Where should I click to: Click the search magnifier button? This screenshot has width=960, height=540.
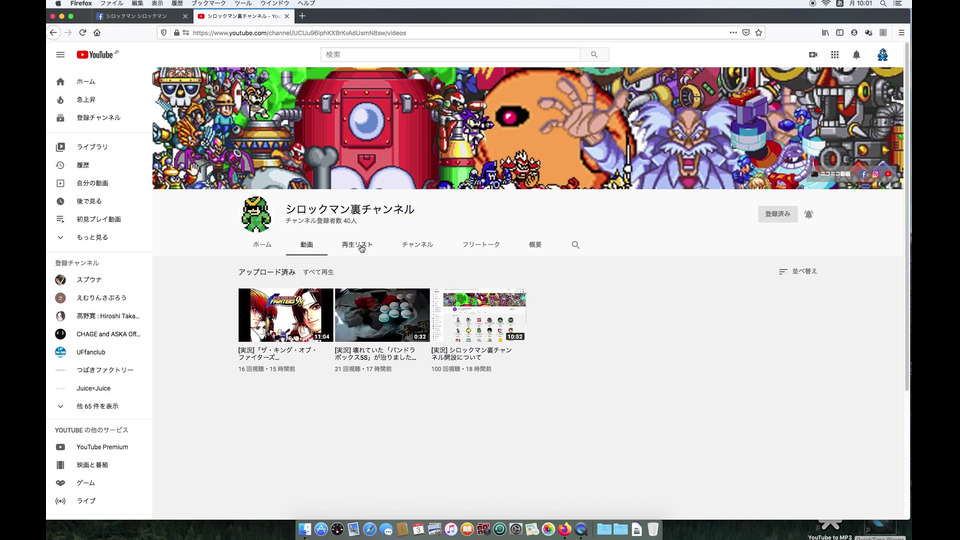(594, 54)
